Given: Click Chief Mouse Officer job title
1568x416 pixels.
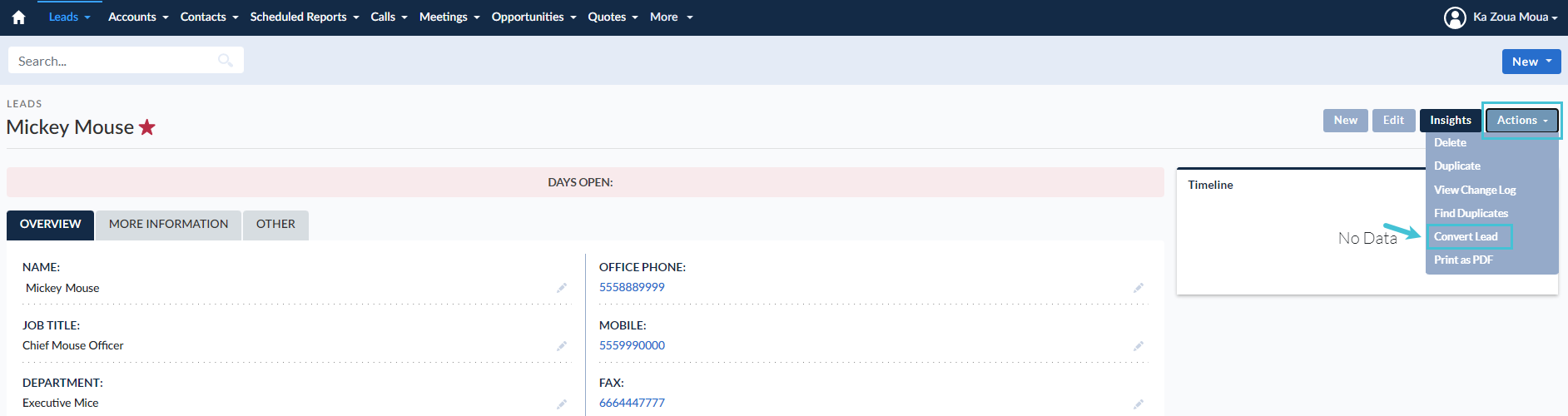Looking at the screenshot, I should (x=72, y=345).
